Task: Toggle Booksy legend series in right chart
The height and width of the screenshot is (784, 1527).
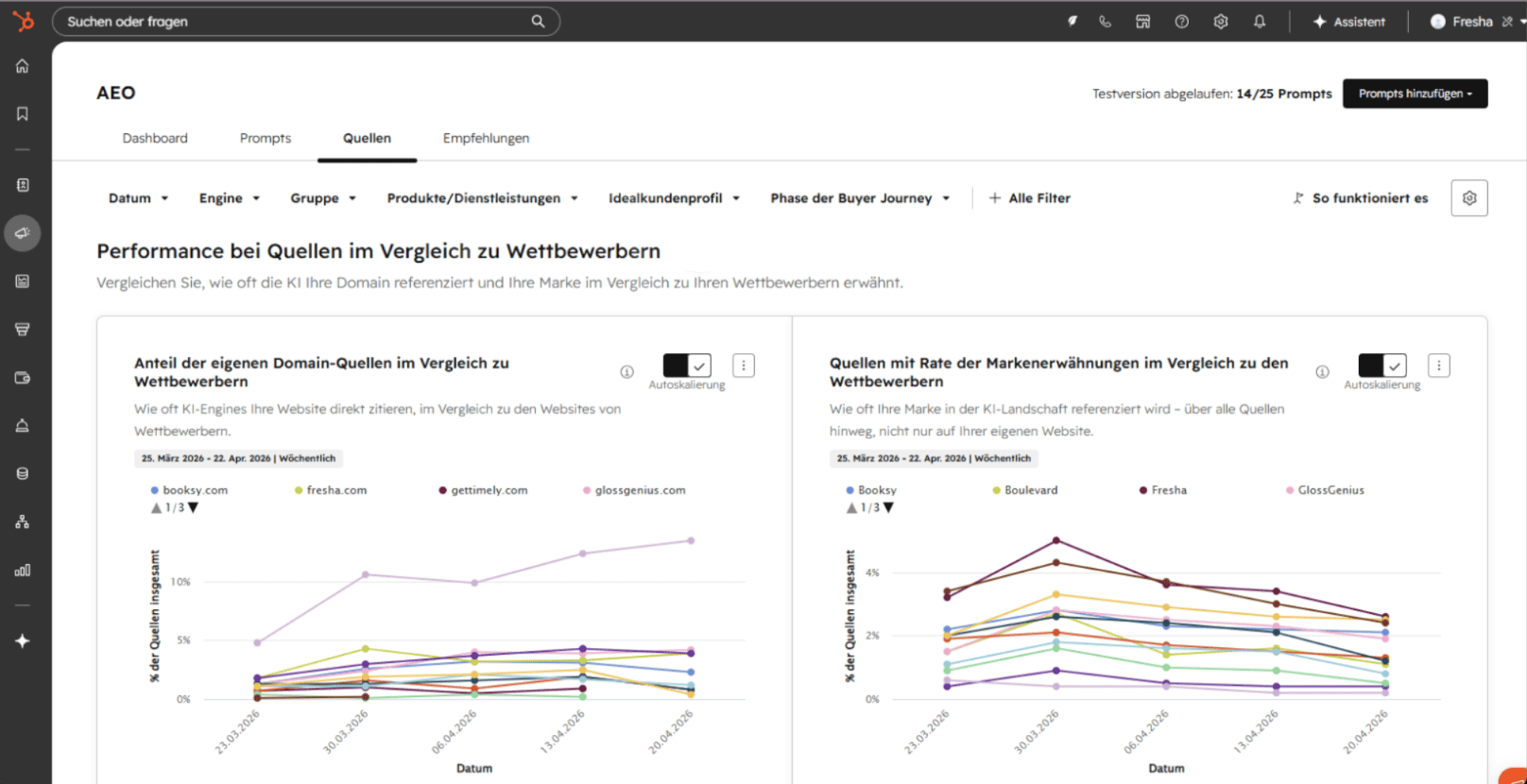Action: point(871,490)
